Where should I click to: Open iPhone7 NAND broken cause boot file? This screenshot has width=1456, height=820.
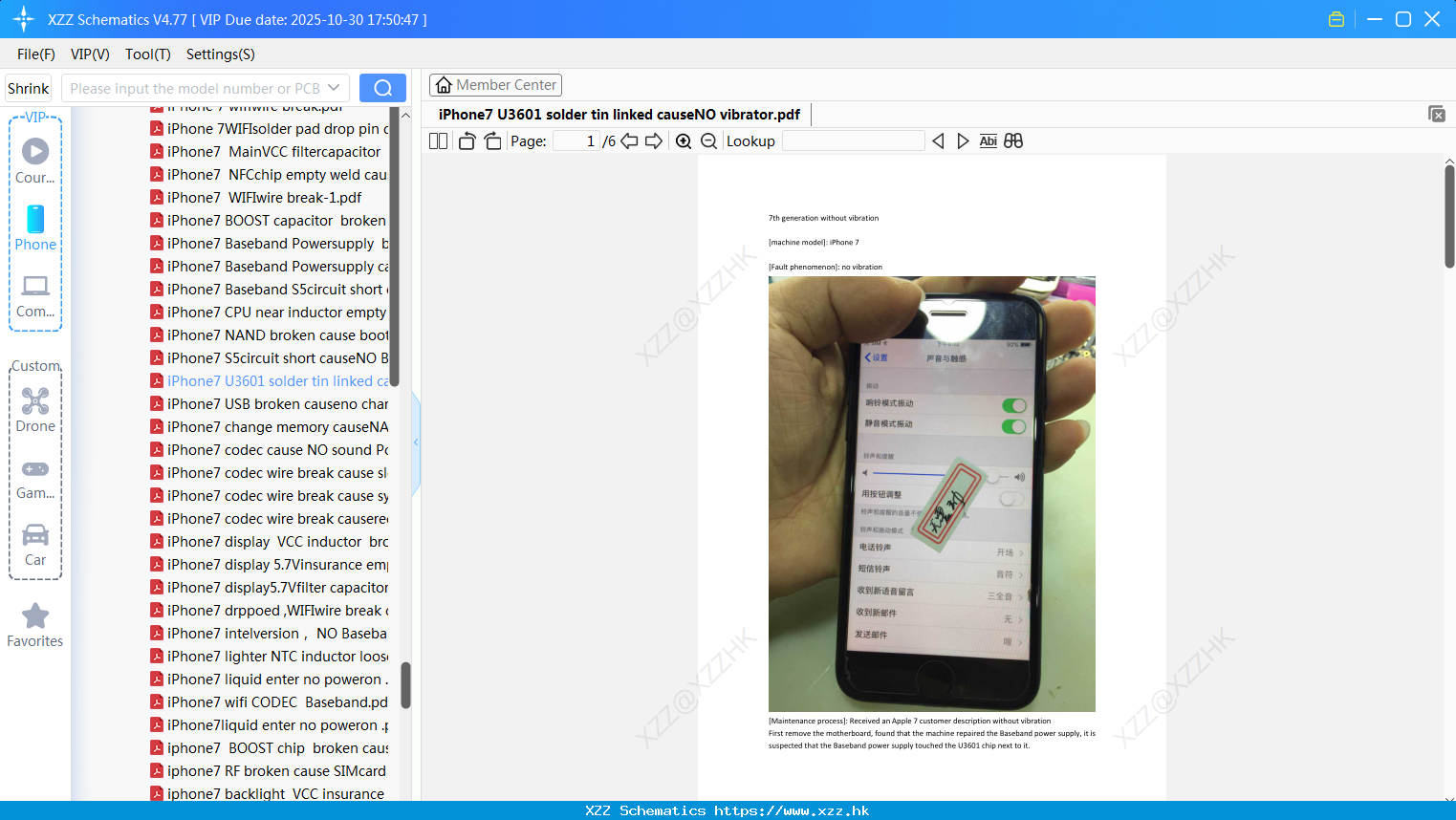[269, 335]
